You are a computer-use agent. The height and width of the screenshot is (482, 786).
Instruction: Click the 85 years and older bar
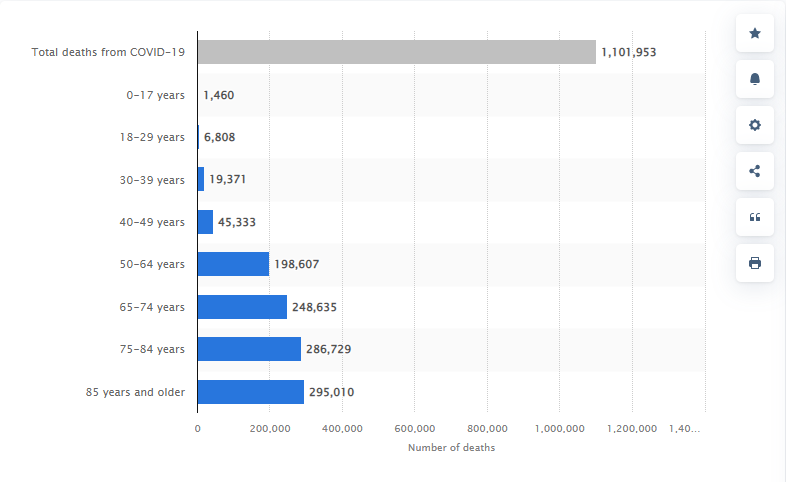click(x=250, y=392)
